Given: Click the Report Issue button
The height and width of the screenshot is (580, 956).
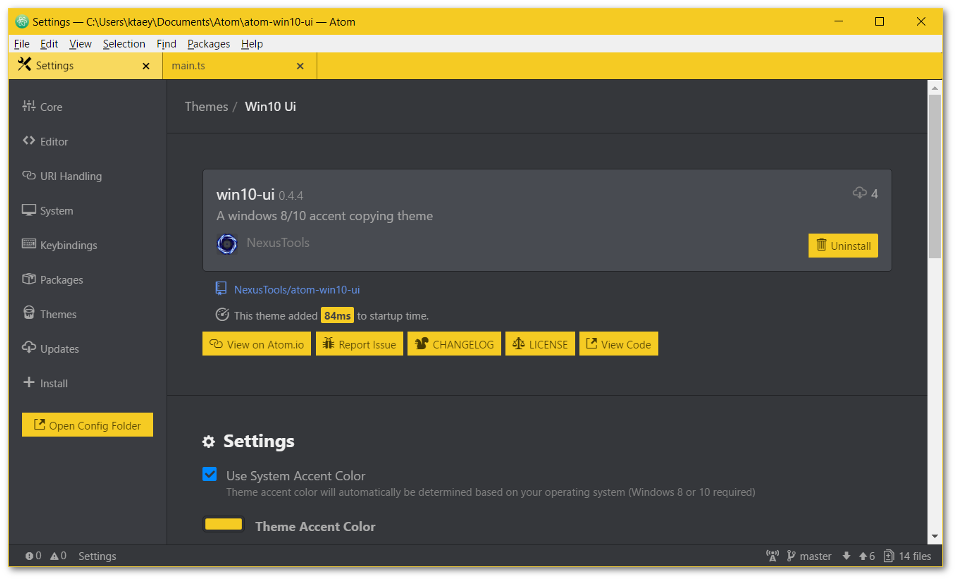Looking at the screenshot, I should (x=359, y=344).
